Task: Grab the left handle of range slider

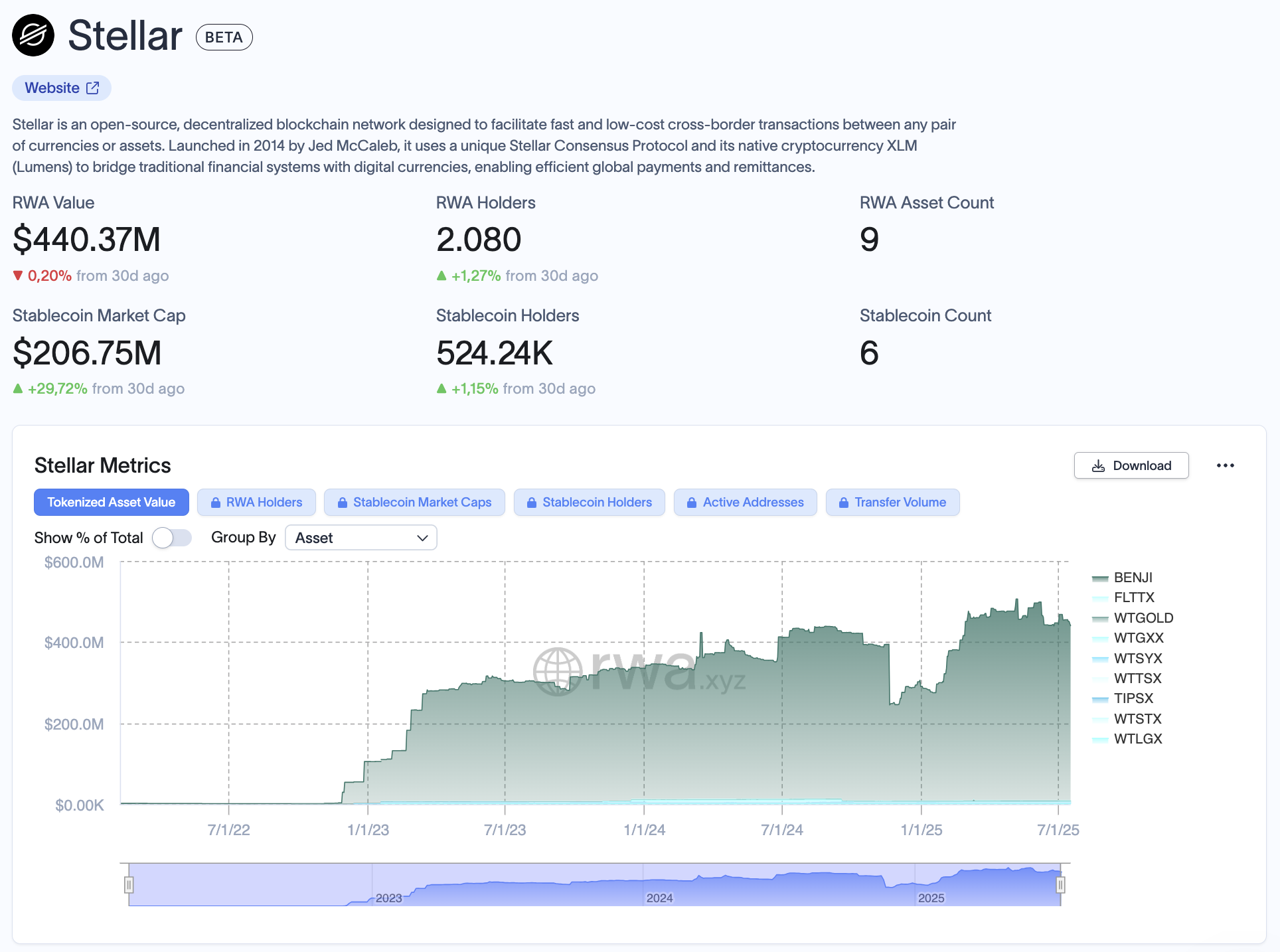Action: 129,884
